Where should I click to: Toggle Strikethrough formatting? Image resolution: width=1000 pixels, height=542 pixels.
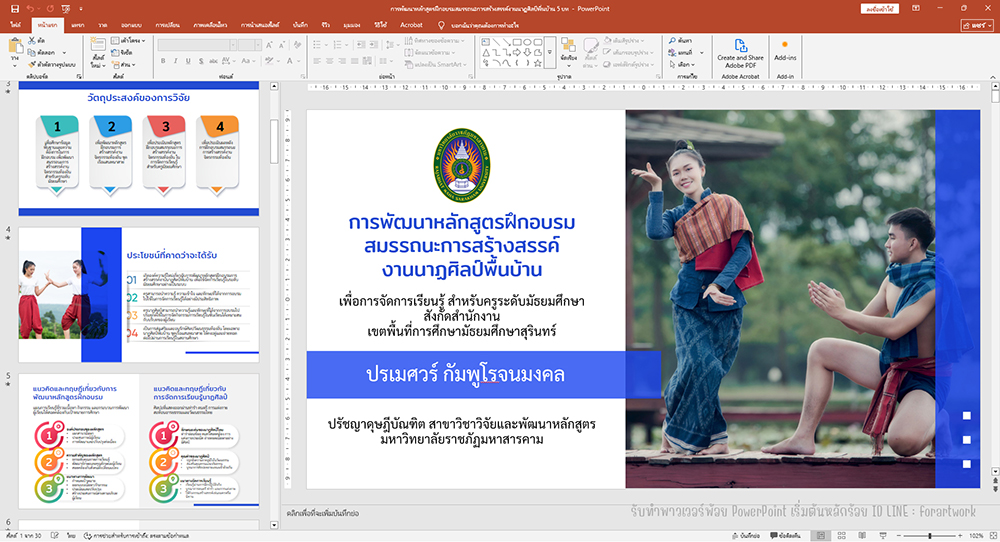coord(214,61)
